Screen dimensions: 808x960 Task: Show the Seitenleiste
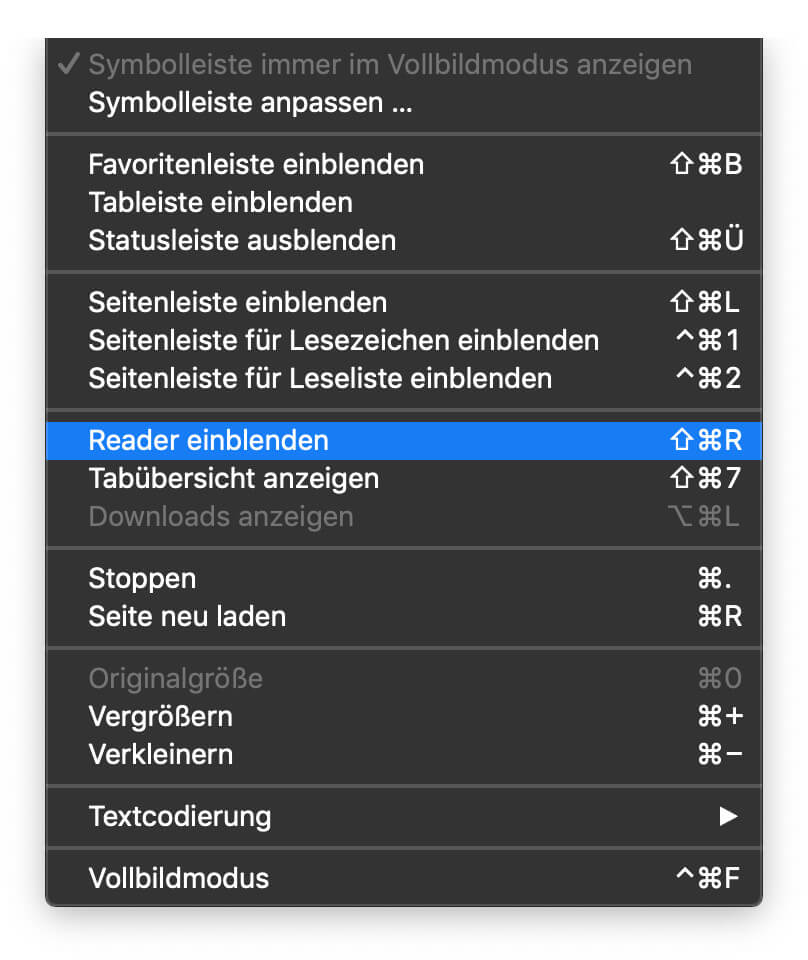236,302
